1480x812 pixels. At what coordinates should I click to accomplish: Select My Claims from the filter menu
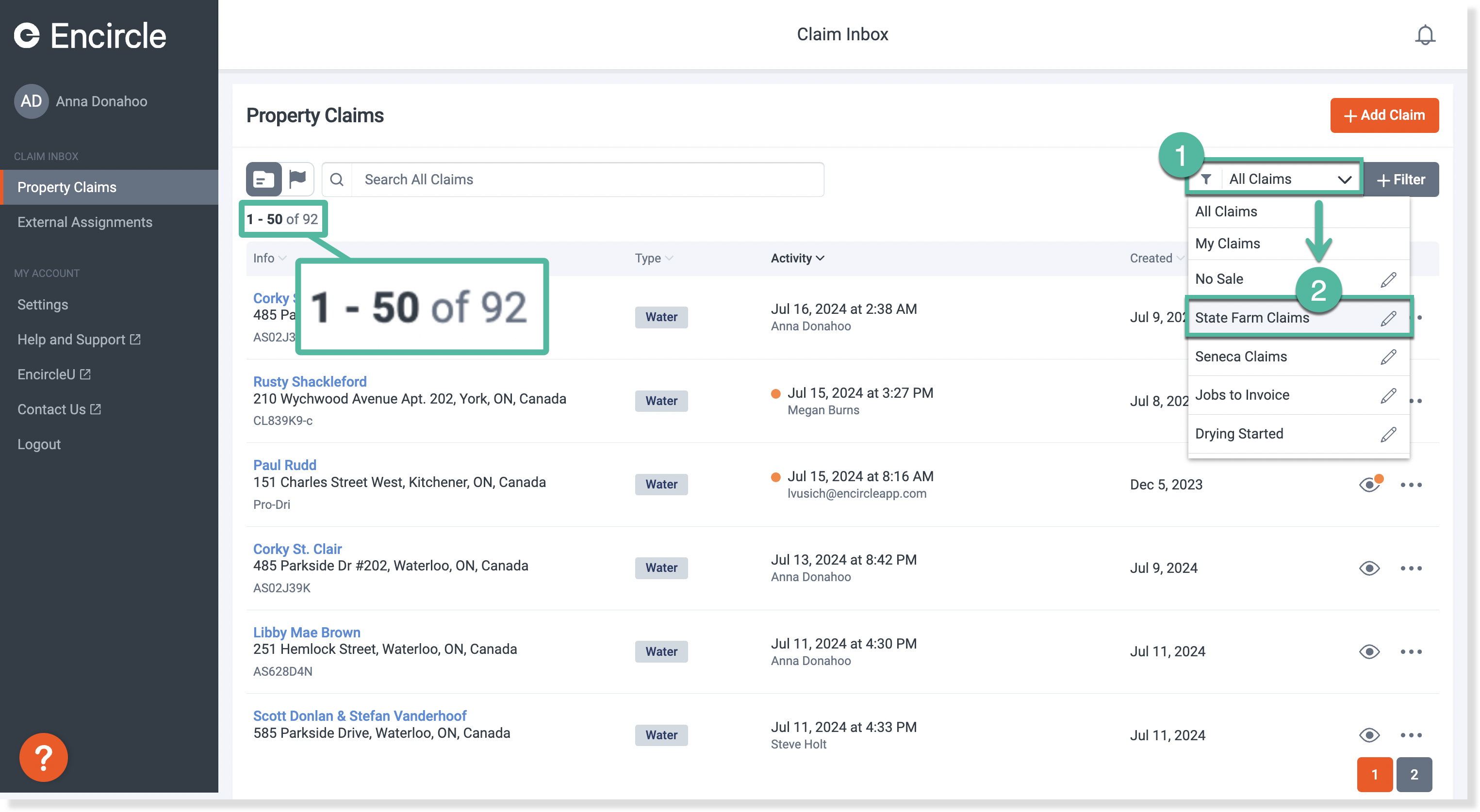pyautogui.click(x=1228, y=244)
